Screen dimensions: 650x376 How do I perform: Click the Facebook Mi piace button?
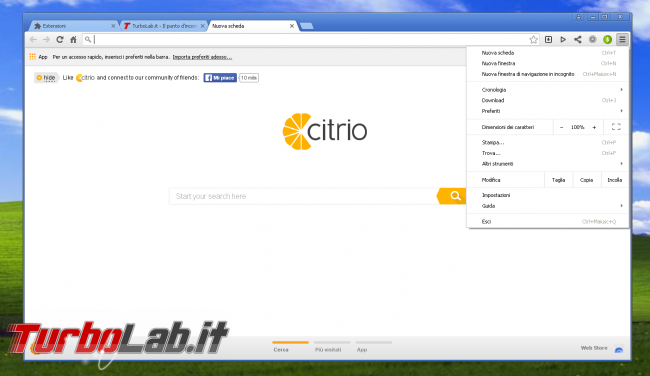220,78
